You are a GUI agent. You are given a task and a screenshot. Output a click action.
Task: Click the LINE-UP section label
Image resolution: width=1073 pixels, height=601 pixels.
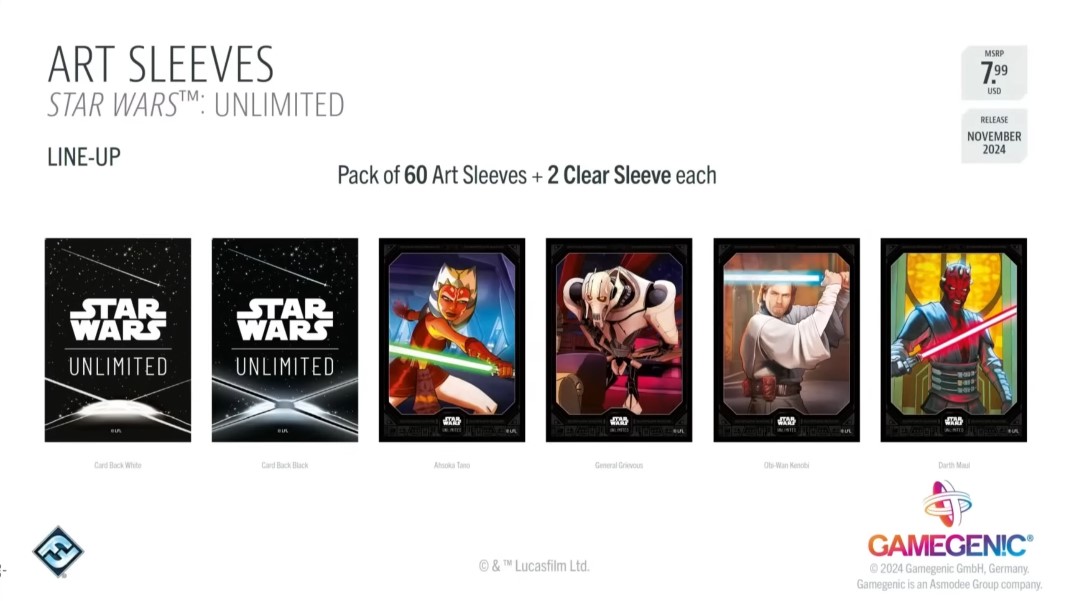point(84,157)
